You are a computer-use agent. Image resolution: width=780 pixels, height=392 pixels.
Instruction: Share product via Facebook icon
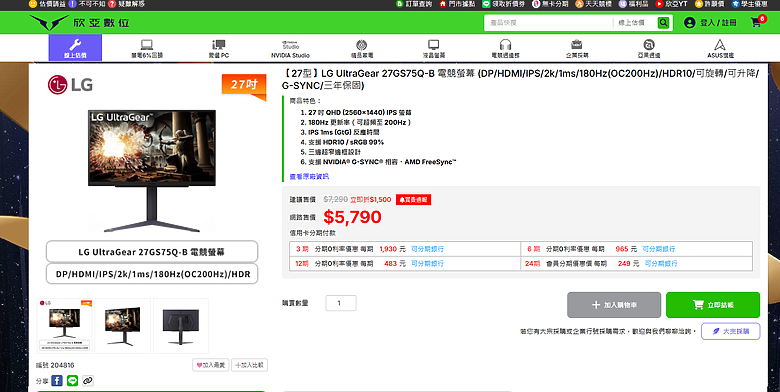pyautogui.click(x=57, y=381)
